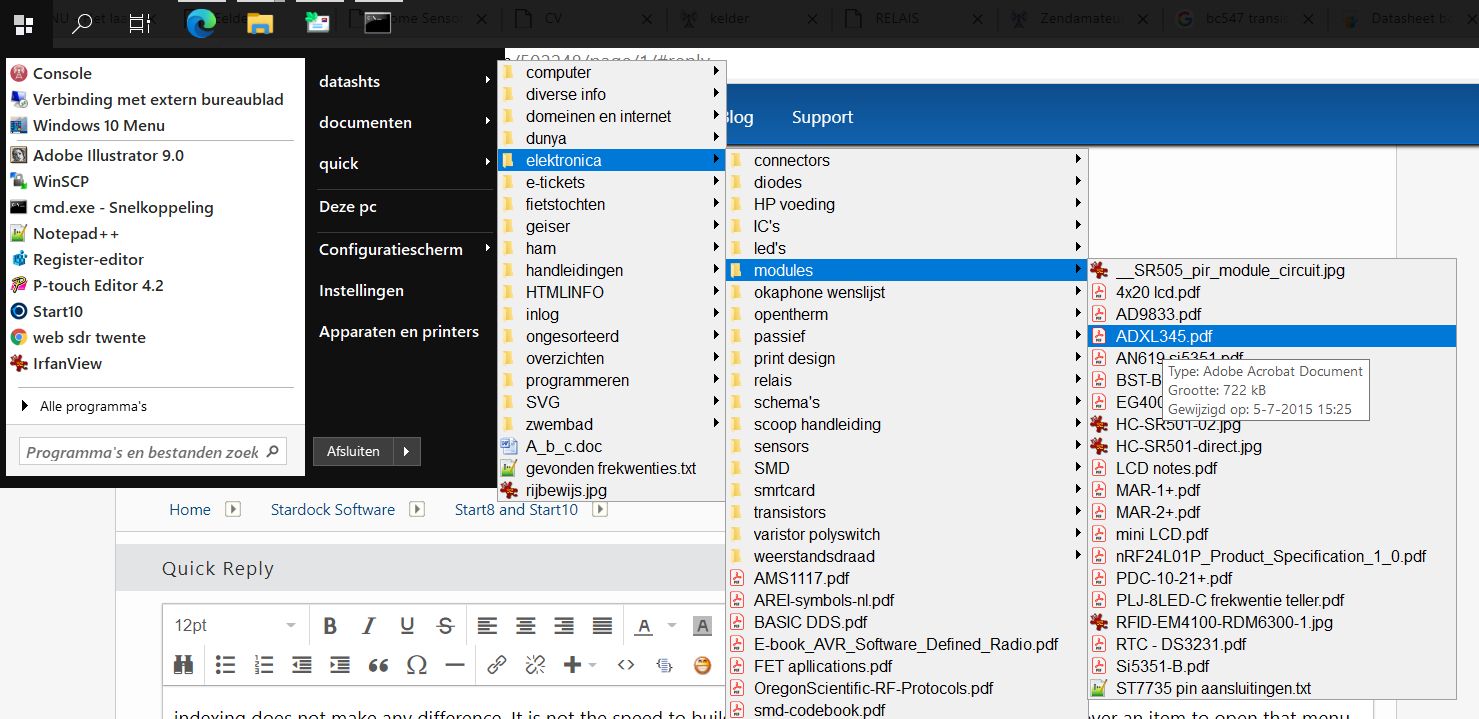Go to Home breadcrumb link
Viewport: 1479px width, 719px height.
point(190,509)
